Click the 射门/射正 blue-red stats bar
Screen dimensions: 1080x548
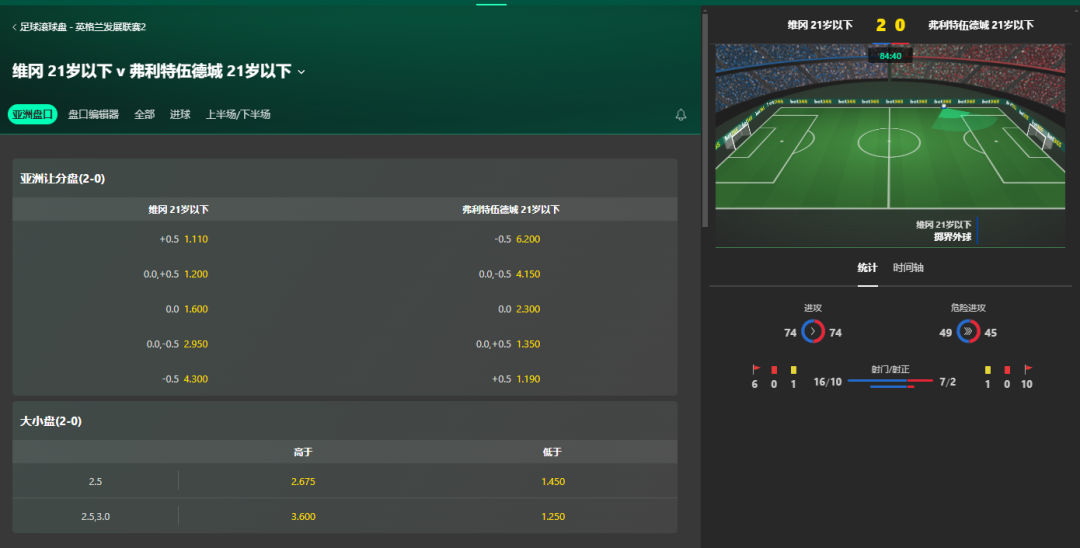[890, 383]
